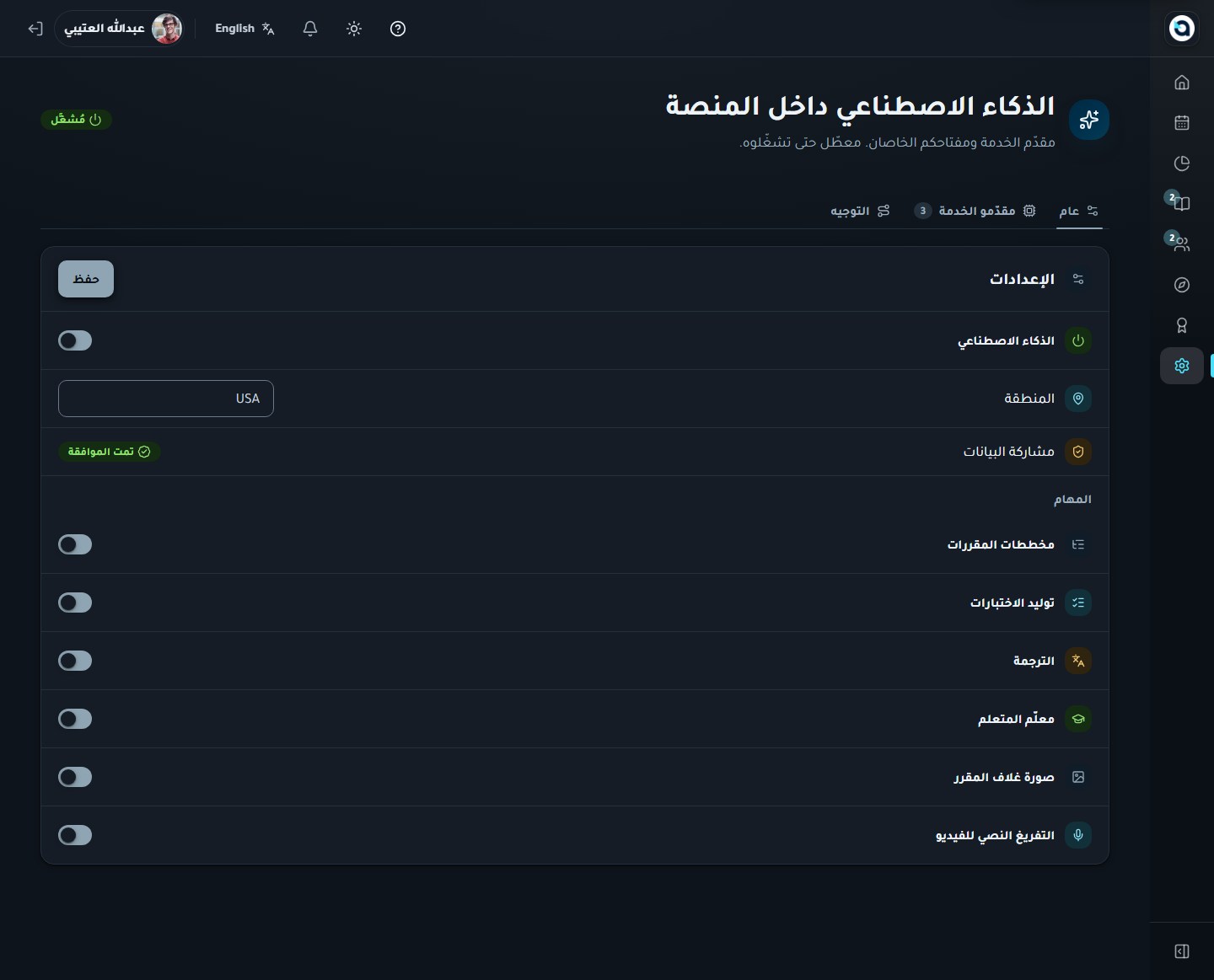Toggle the الذكاء الاصطناعي switch
Screen dimensions: 1214x980
coord(75,340)
